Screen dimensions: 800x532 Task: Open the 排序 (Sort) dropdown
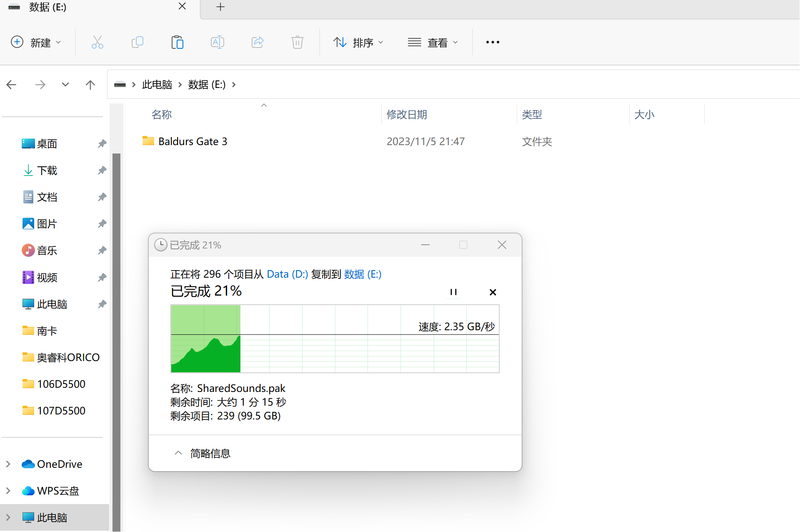358,42
